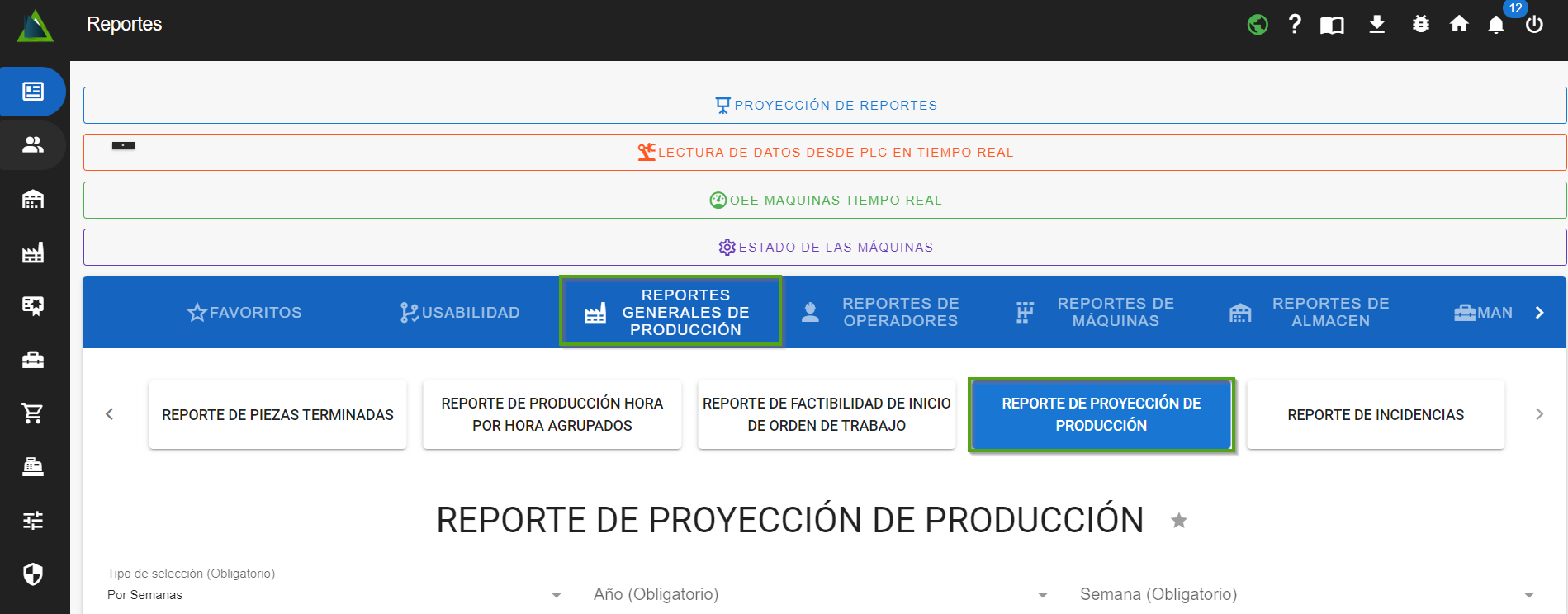This screenshot has width=1568, height=614.
Task: Open notifications bell with 12 badge
Action: point(1496,25)
